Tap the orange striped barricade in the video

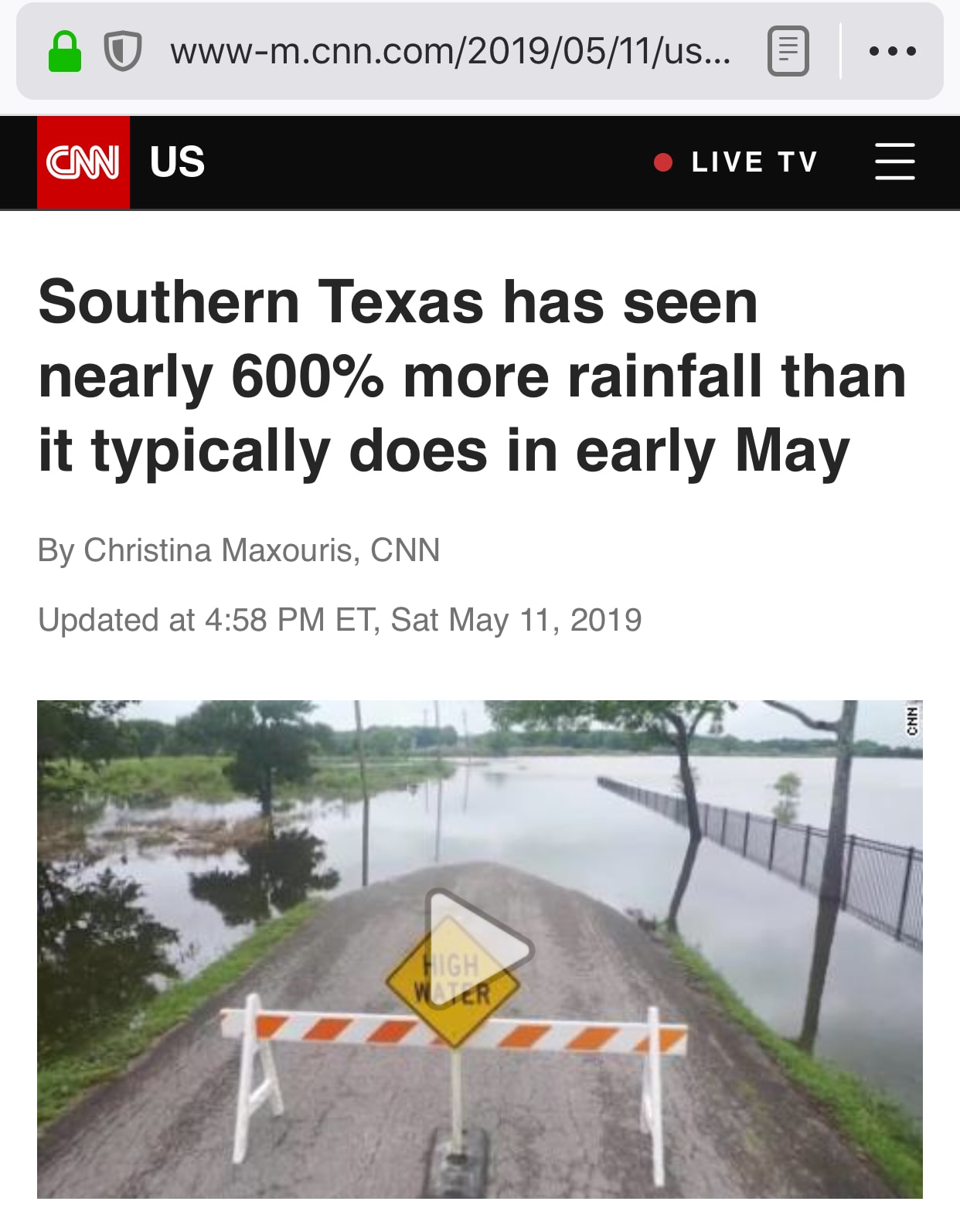coord(454,1032)
